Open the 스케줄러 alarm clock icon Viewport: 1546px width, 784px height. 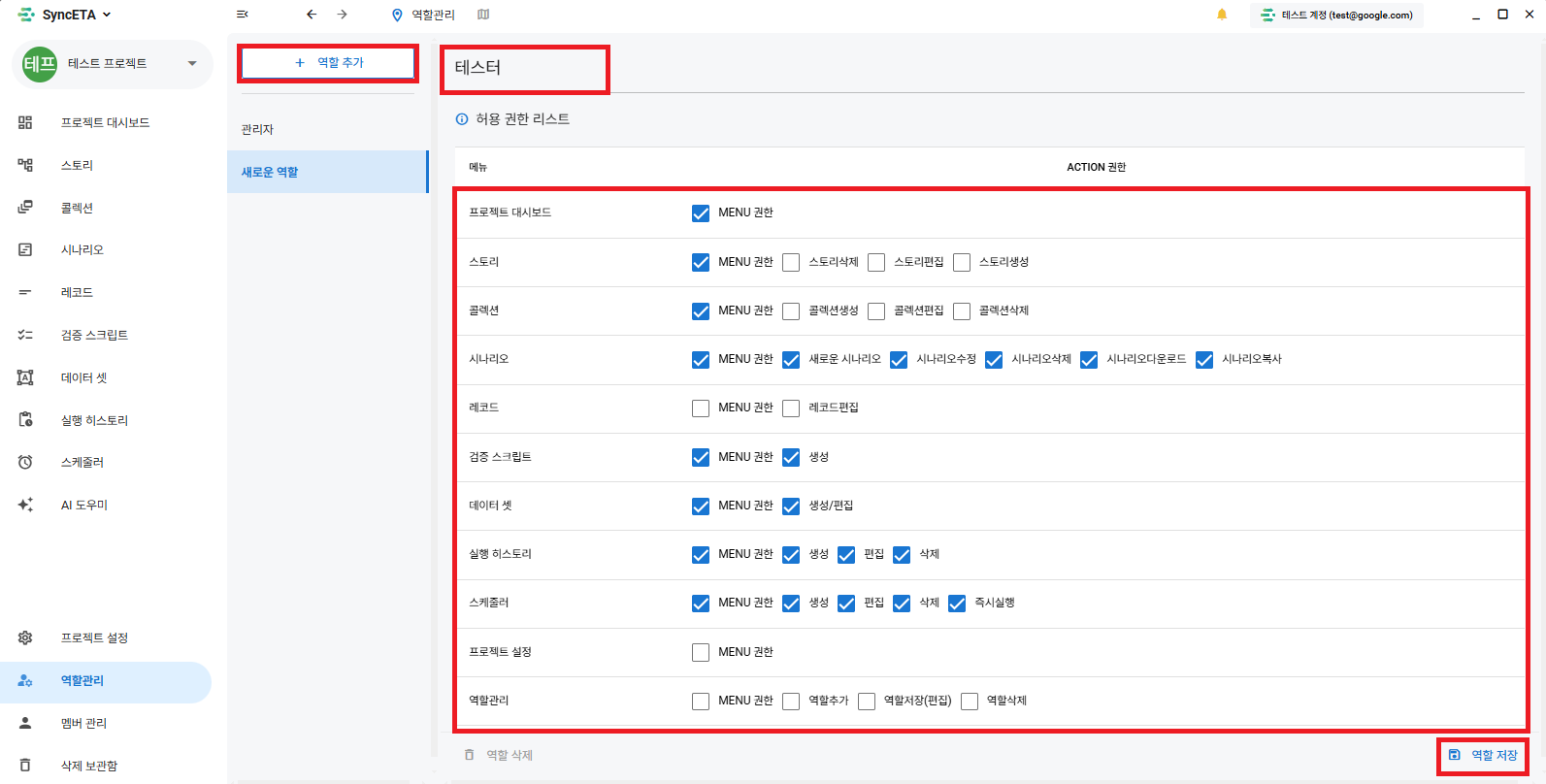pyautogui.click(x=26, y=463)
